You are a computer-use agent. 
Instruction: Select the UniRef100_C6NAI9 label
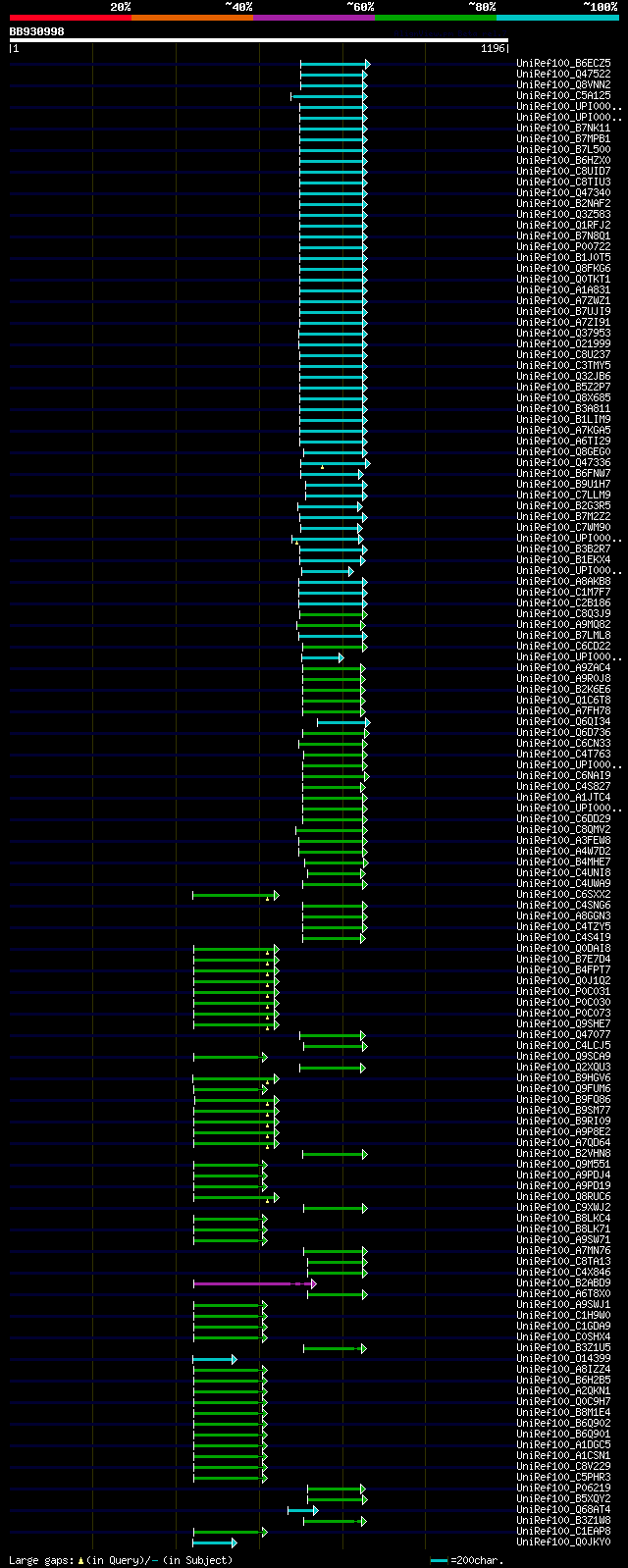563,776
